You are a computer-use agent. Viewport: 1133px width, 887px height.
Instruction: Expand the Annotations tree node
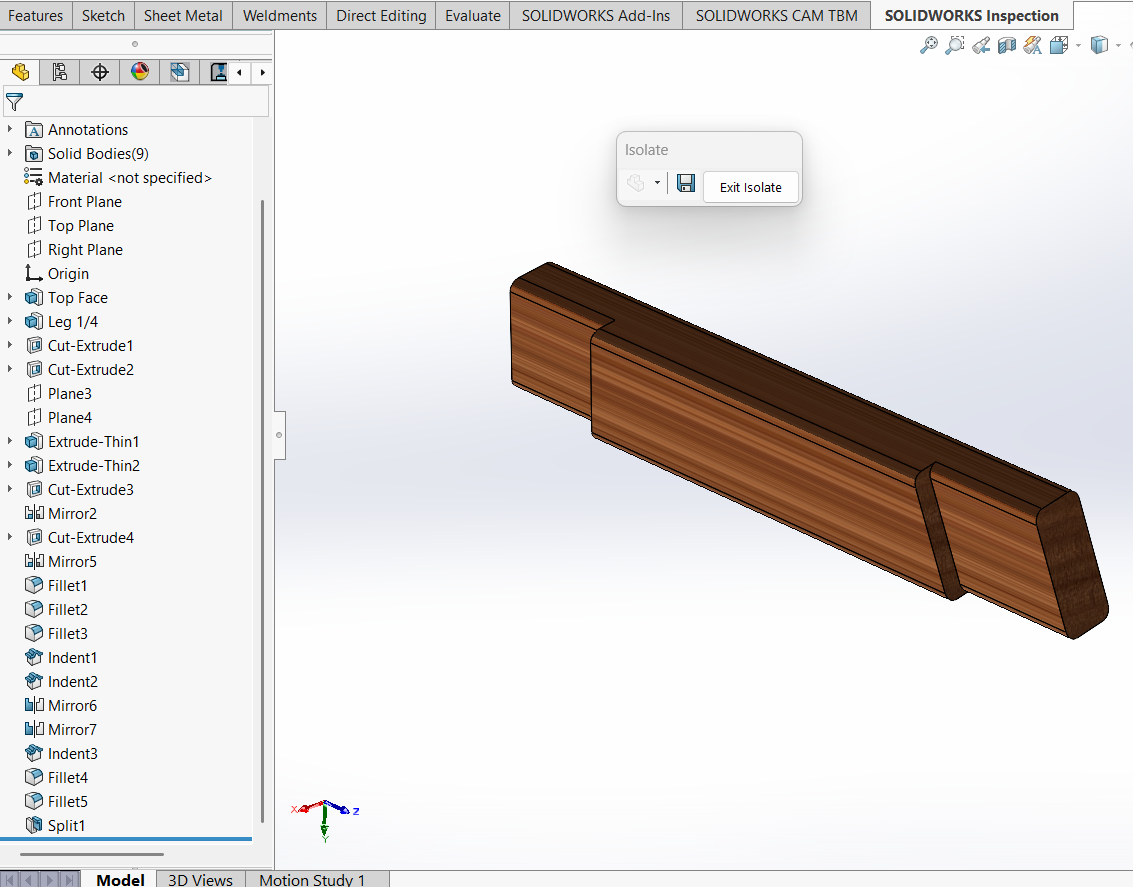pyautogui.click(x=10, y=130)
